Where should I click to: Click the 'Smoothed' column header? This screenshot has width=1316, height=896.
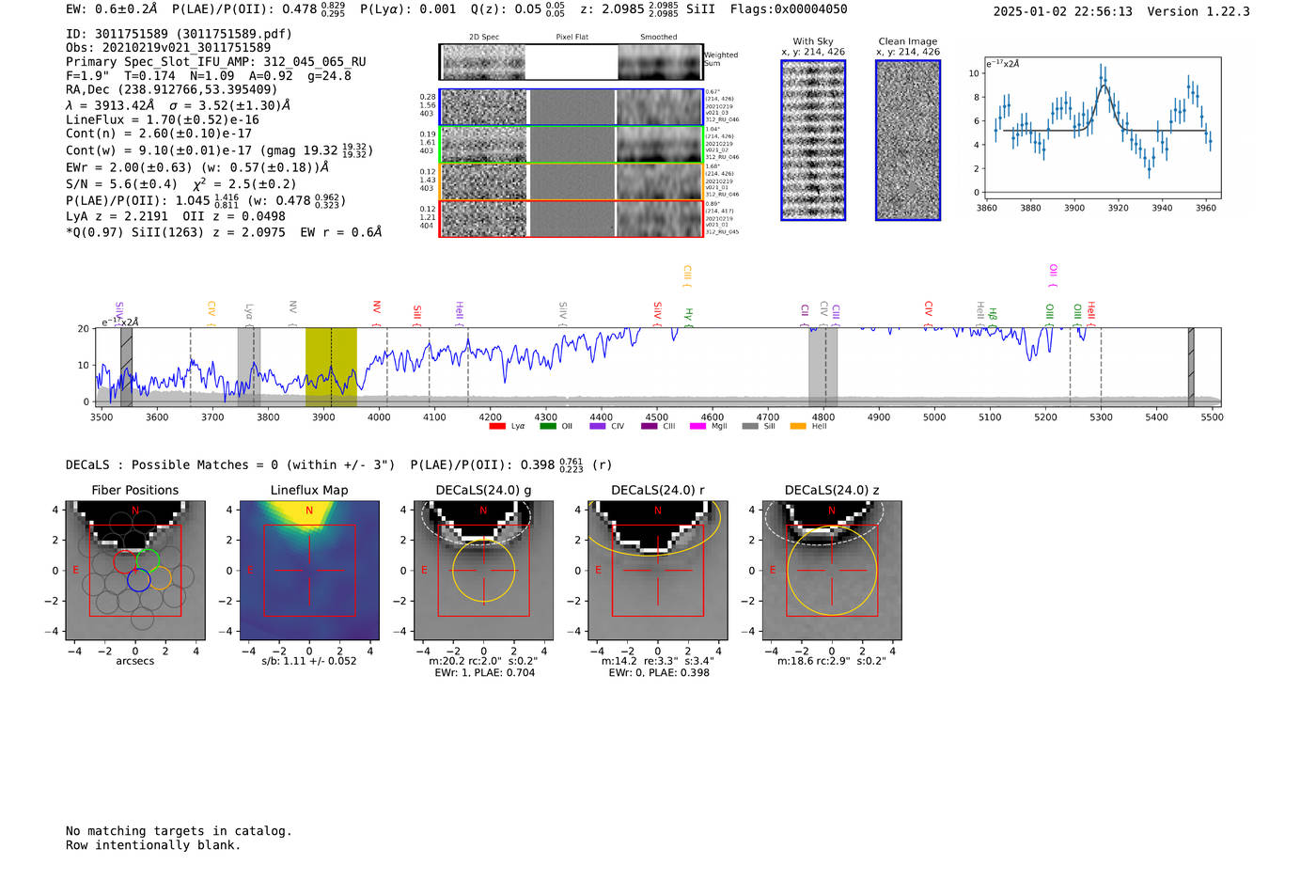[x=658, y=38]
